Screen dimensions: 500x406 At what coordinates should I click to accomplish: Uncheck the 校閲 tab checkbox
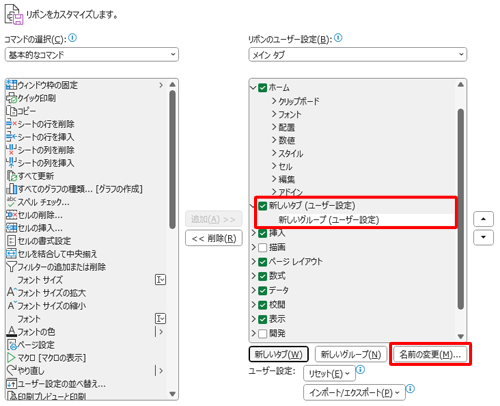click(263, 305)
